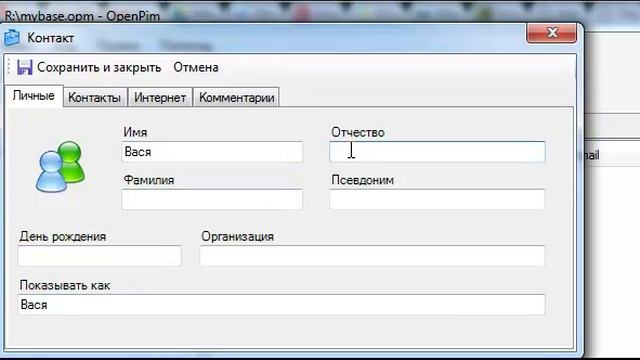Click the contact avatar picture

(x=60, y=167)
